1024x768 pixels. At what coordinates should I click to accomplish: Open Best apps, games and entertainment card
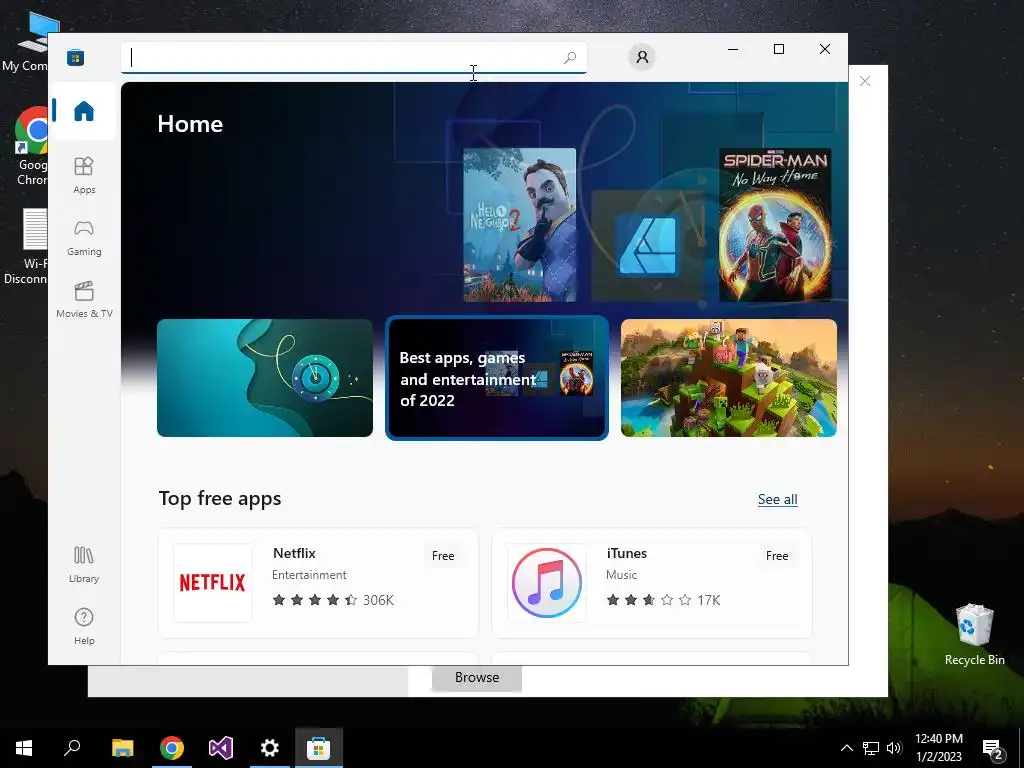point(496,377)
